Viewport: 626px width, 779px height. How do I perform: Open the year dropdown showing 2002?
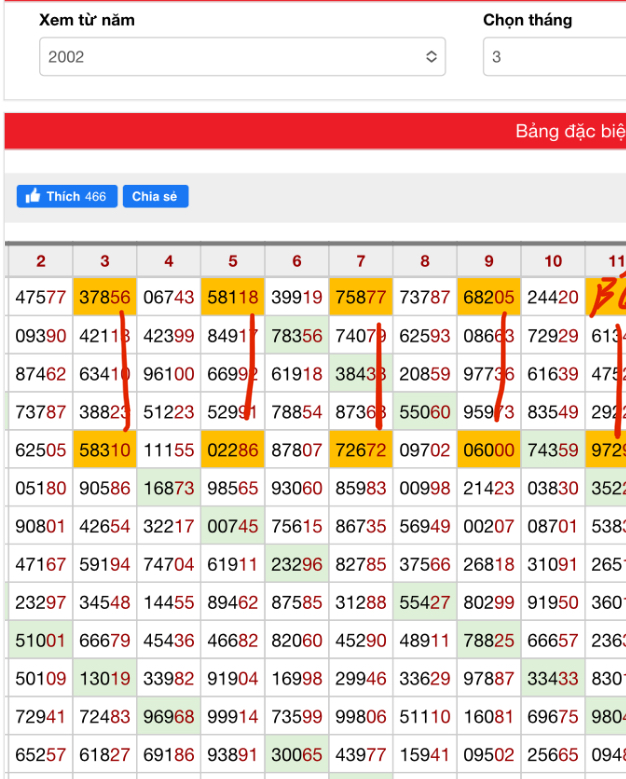tap(242, 57)
